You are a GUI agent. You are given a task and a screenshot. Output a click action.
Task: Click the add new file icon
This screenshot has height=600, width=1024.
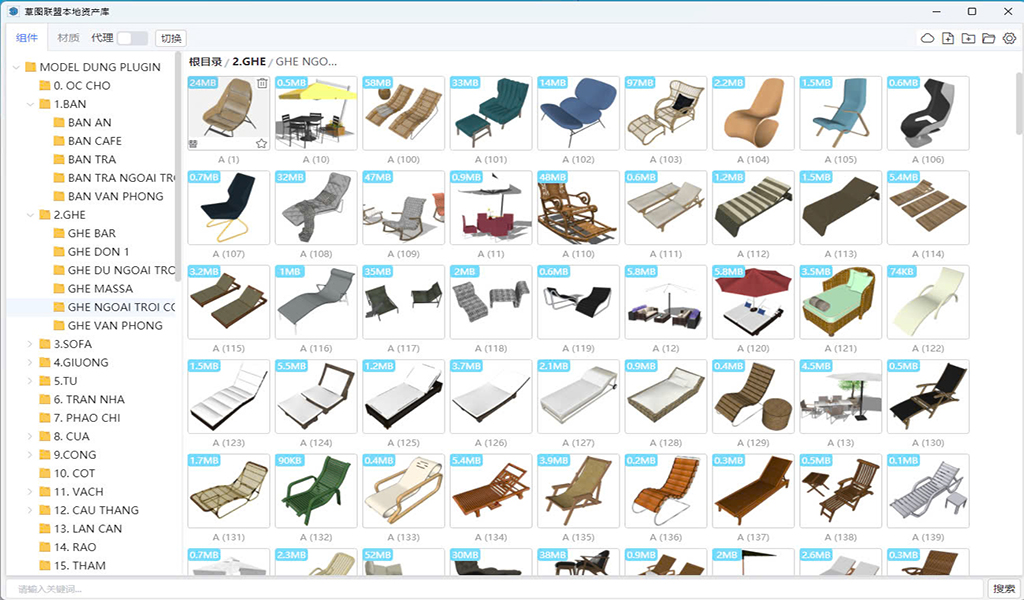948,38
